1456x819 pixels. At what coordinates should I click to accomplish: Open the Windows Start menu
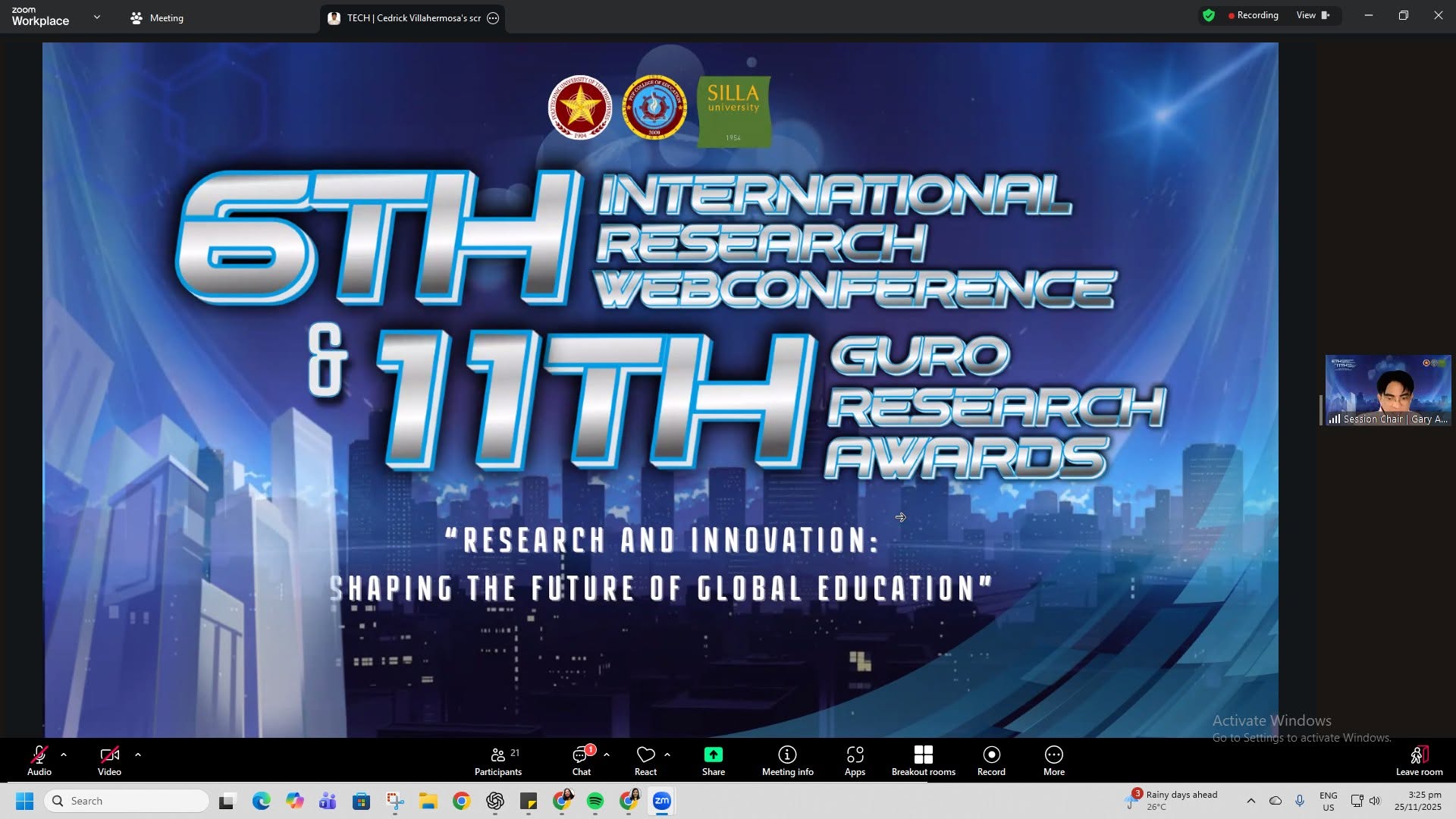24,801
